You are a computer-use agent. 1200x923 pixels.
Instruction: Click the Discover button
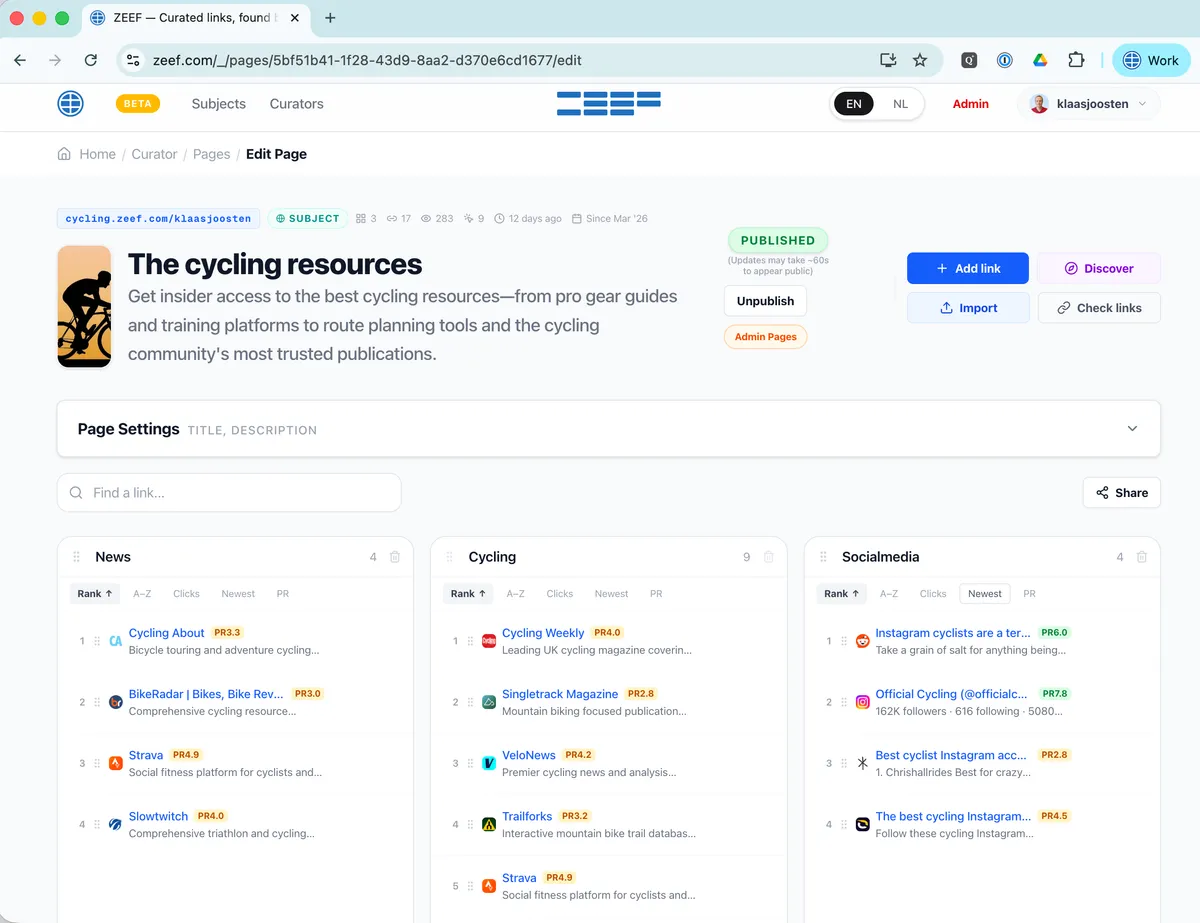[x=1099, y=268]
